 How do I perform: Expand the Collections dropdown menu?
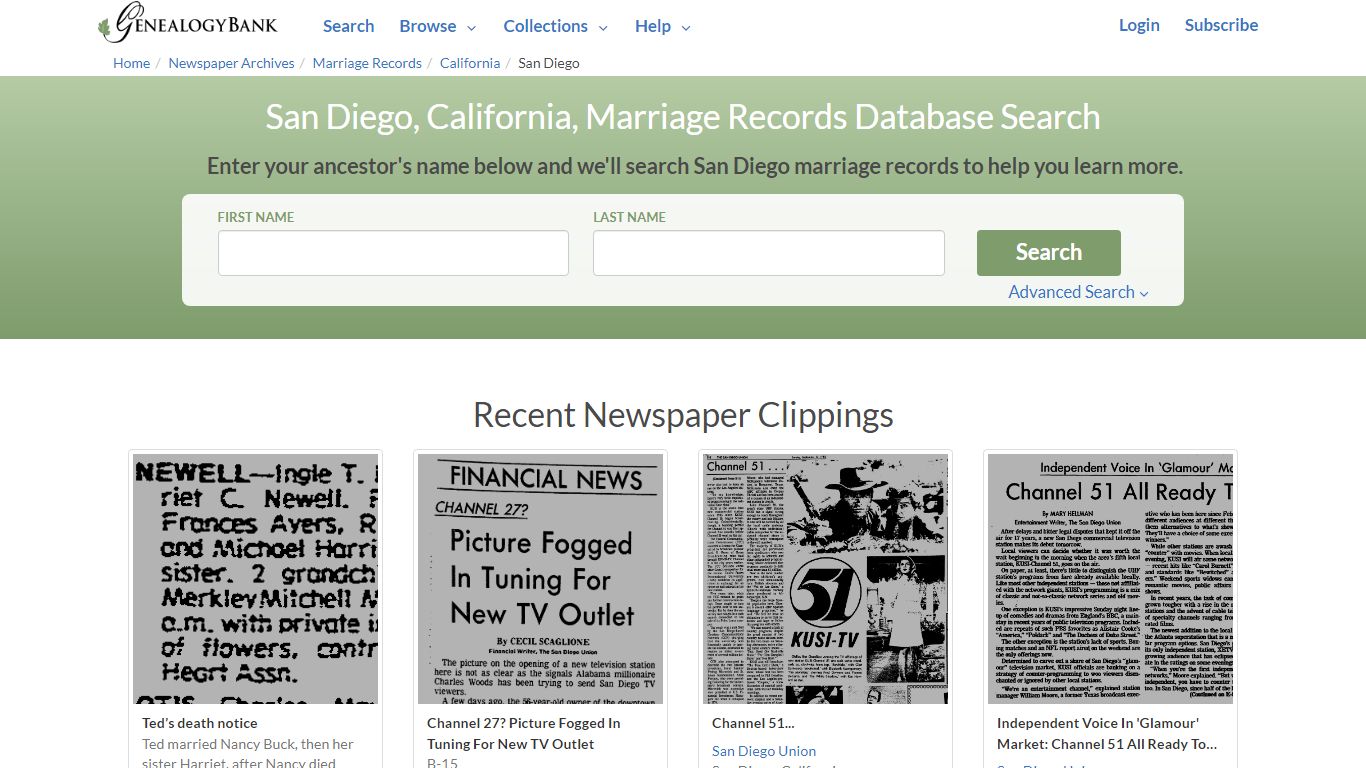click(x=556, y=26)
